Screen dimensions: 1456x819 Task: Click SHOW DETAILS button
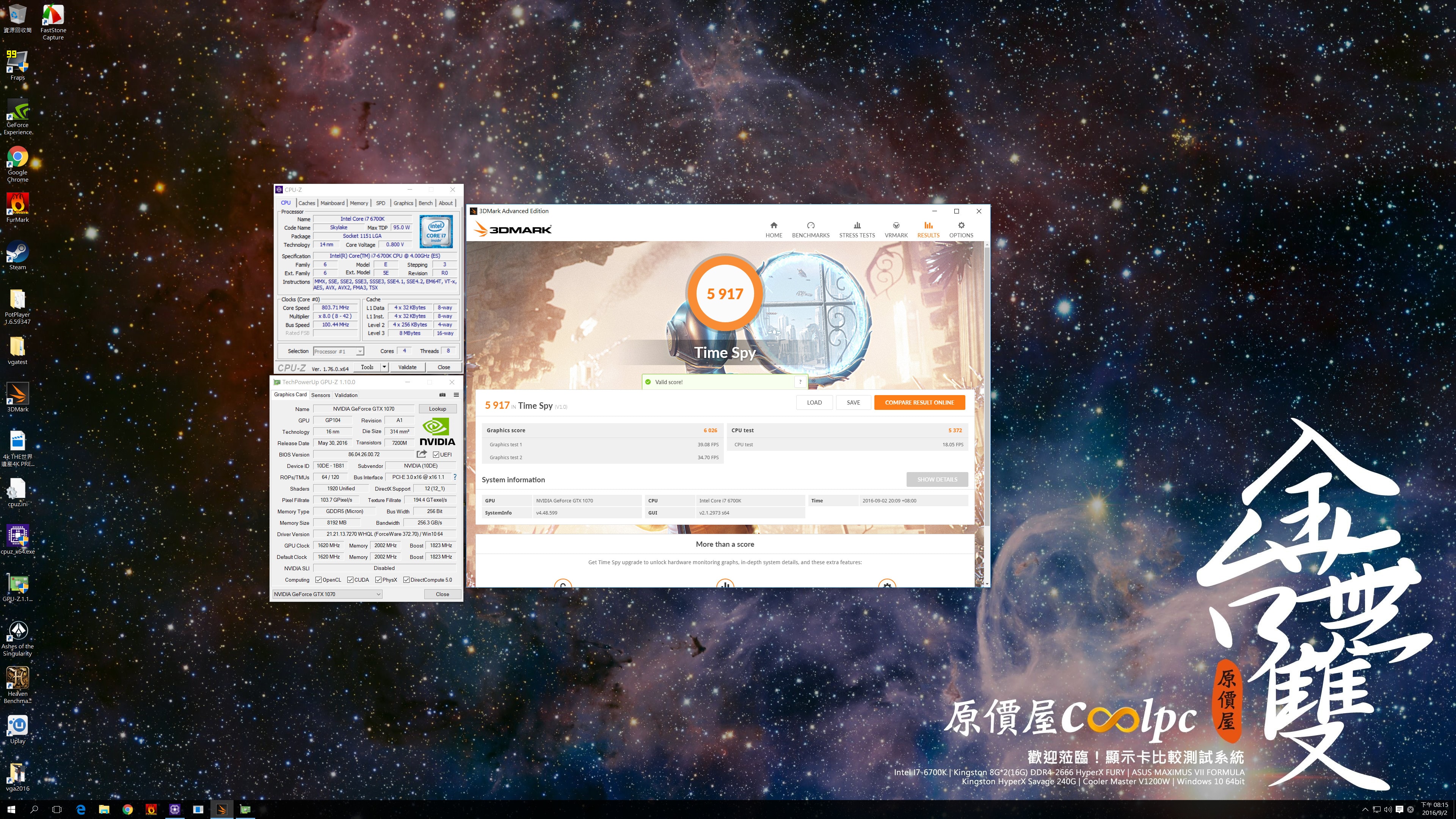point(937,479)
